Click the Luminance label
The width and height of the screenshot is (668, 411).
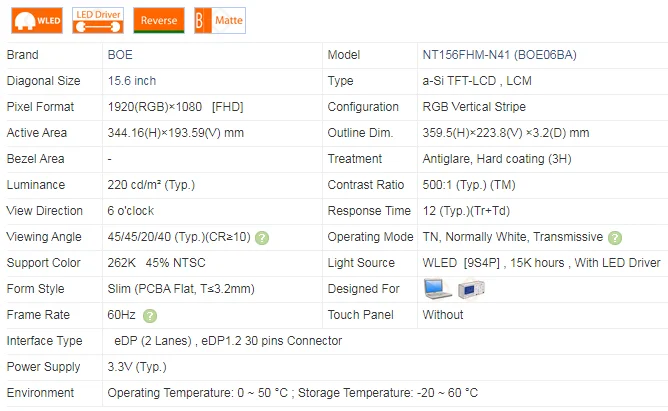pos(36,185)
